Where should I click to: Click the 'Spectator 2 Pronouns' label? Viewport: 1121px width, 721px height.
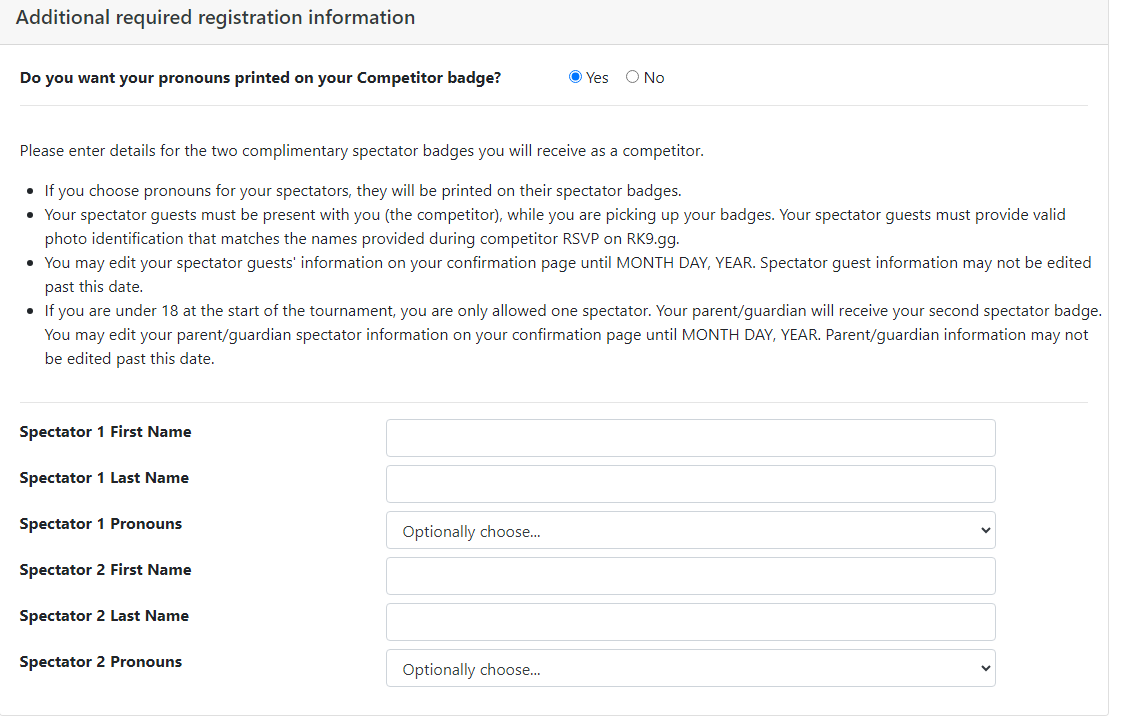point(101,662)
